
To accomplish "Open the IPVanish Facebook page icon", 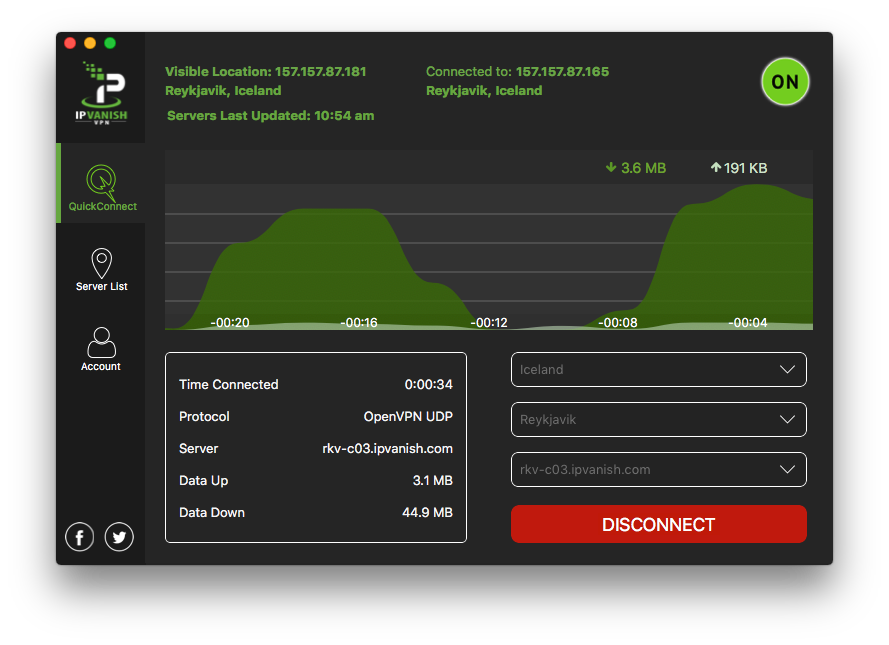I will coord(79,537).
